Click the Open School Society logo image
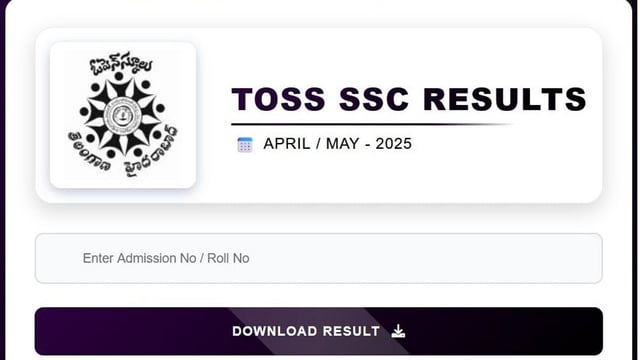640x360 pixels. [x=123, y=115]
